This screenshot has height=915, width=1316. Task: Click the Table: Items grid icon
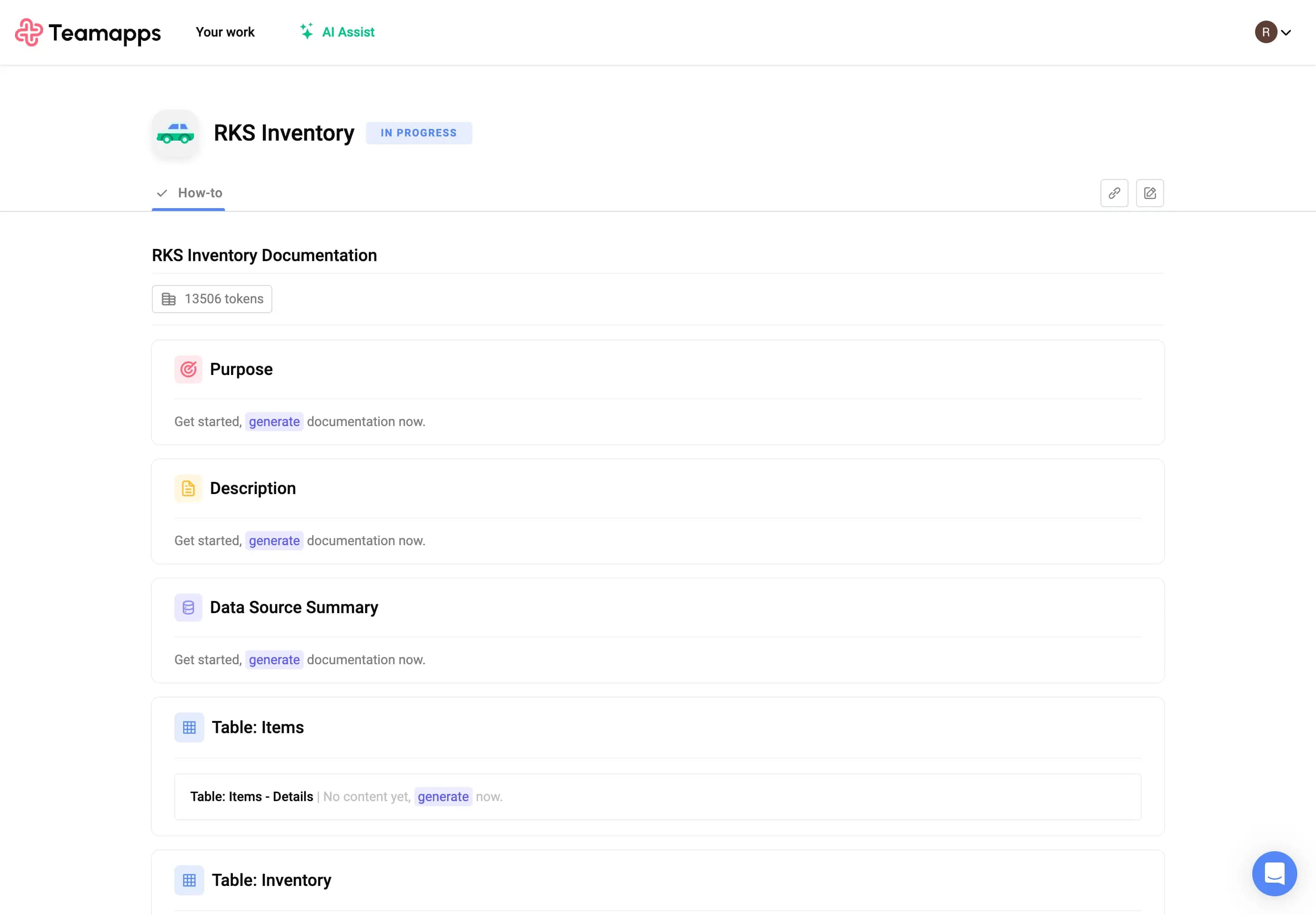[189, 727]
